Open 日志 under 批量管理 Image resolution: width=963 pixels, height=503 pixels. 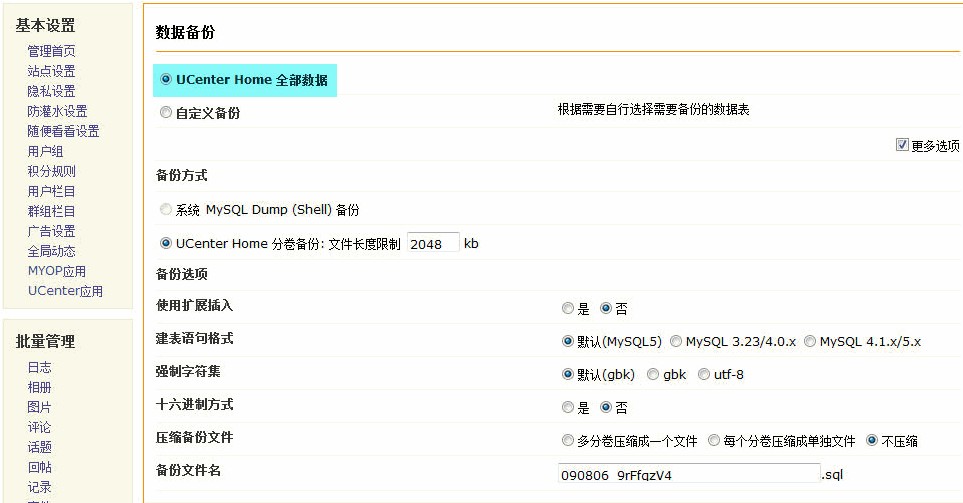[39, 367]
